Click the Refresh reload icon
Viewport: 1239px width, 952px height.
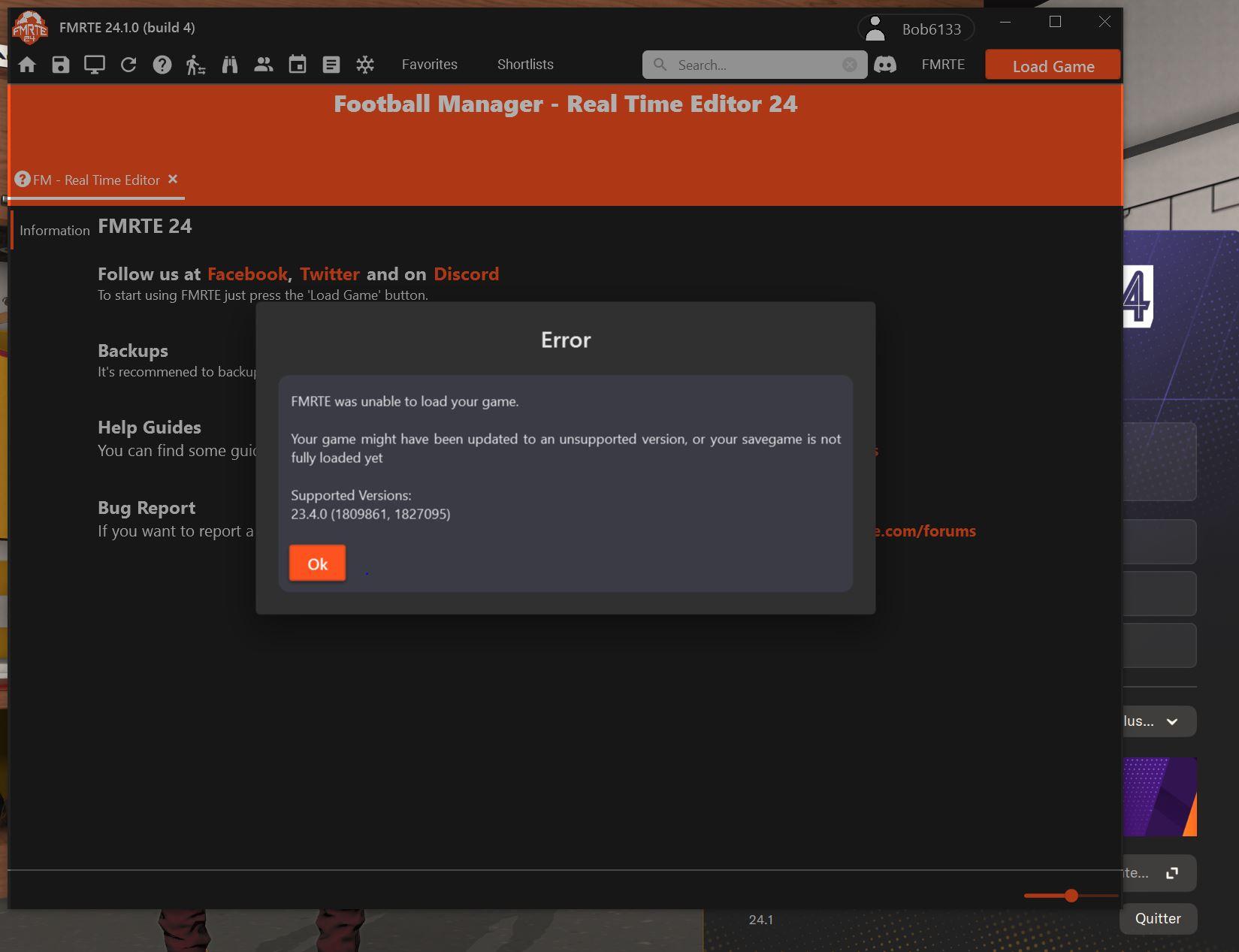click(128, 65)
